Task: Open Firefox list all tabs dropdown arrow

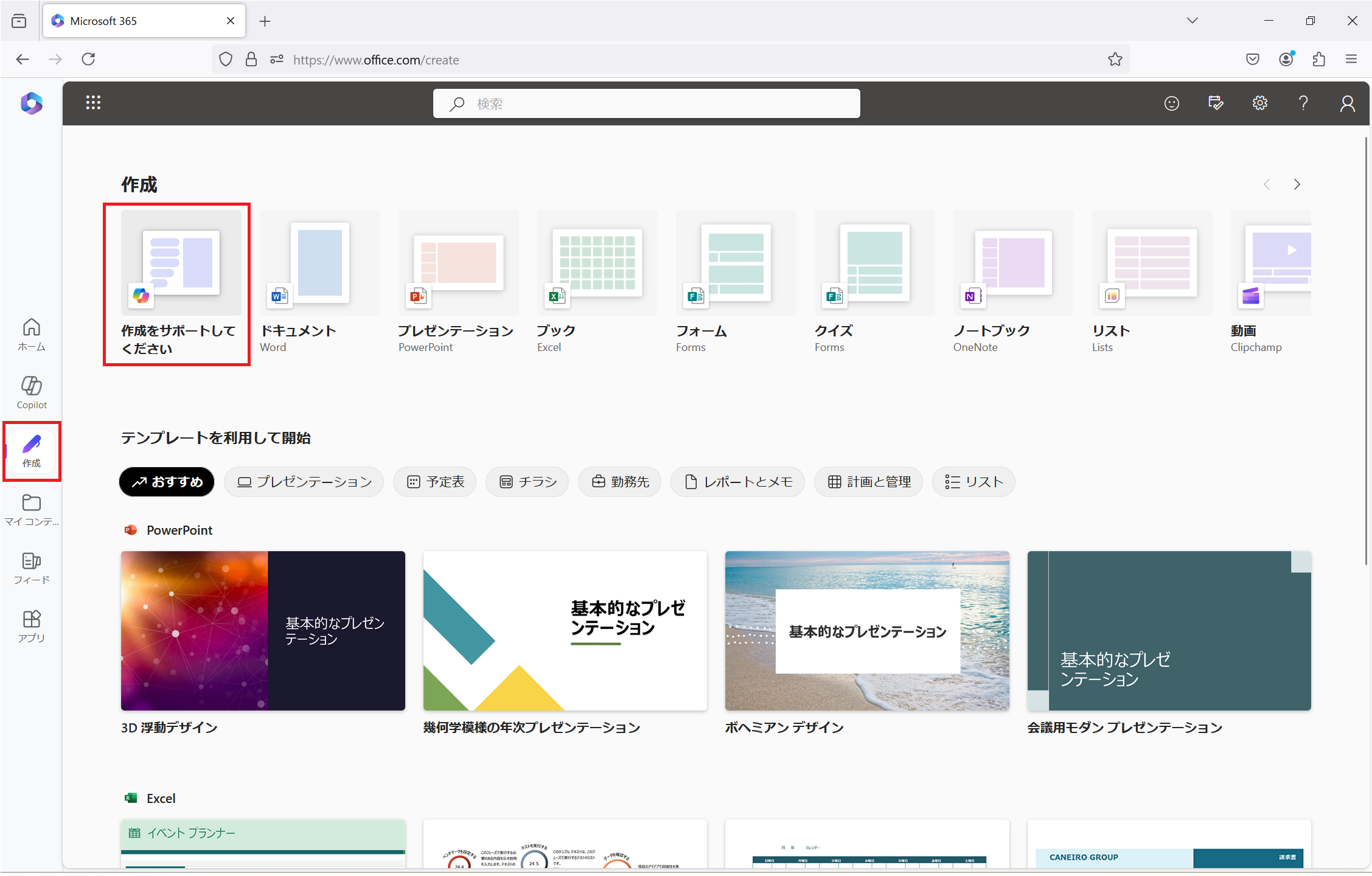Action: click(1192, 21)
